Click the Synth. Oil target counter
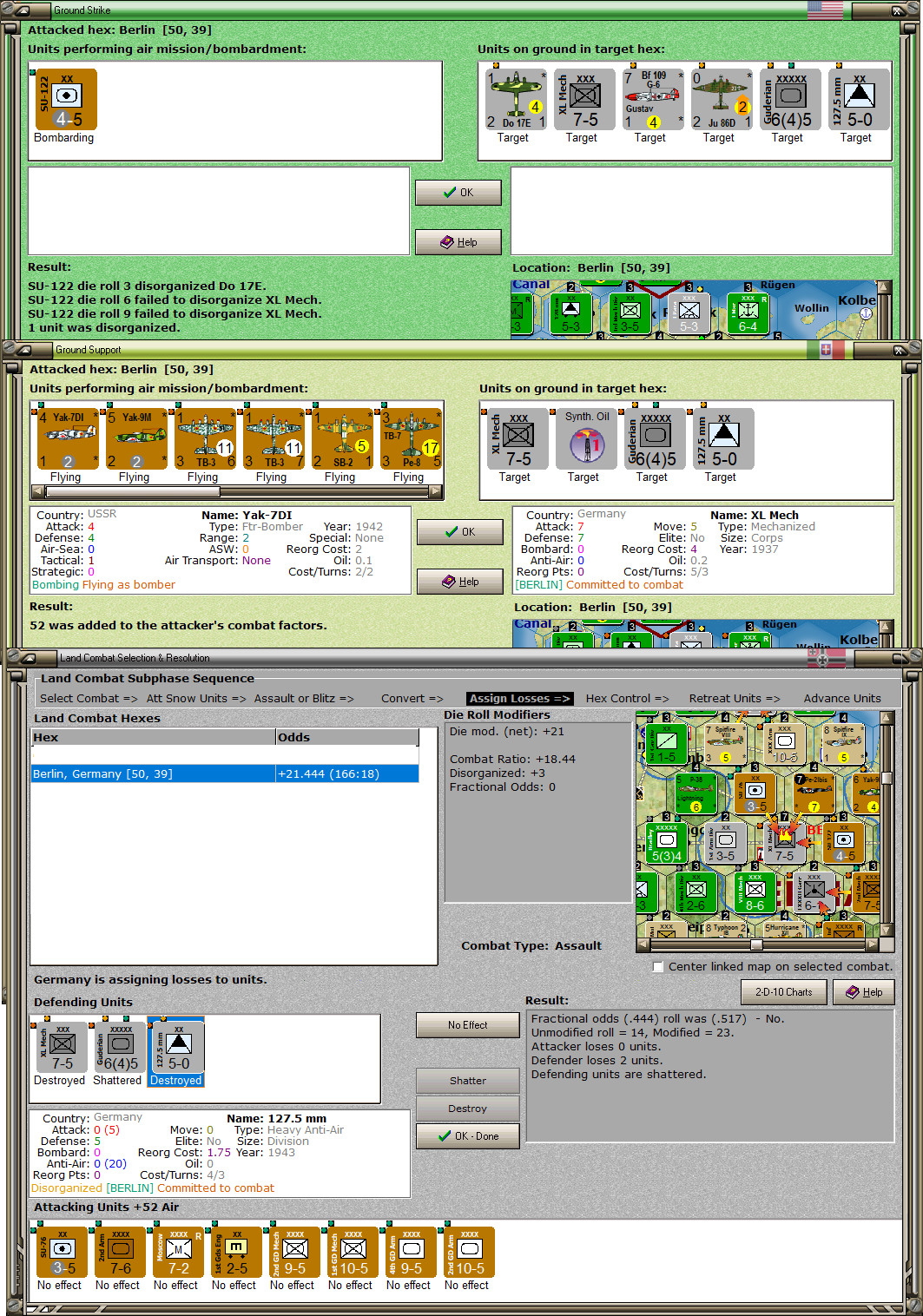The image size is (923, 1316). (x=586, y=439)
